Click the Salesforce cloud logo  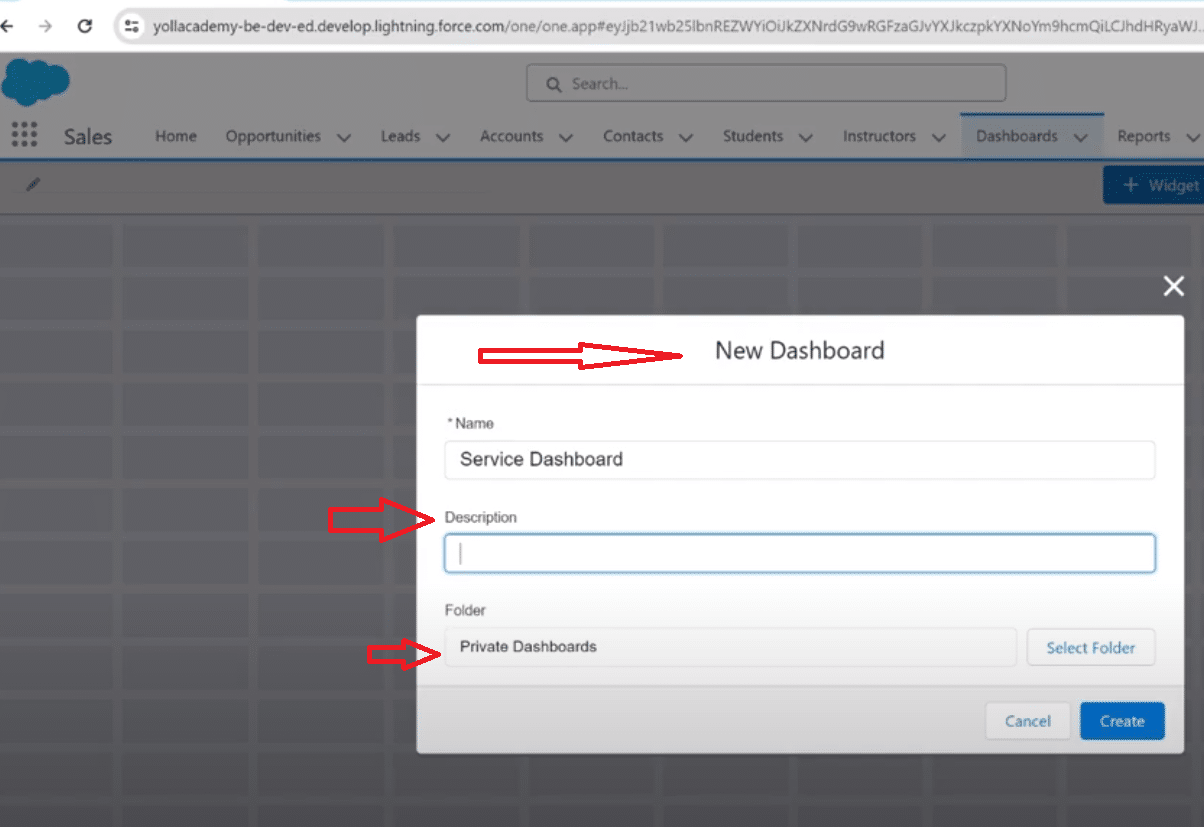pos(36,82)
